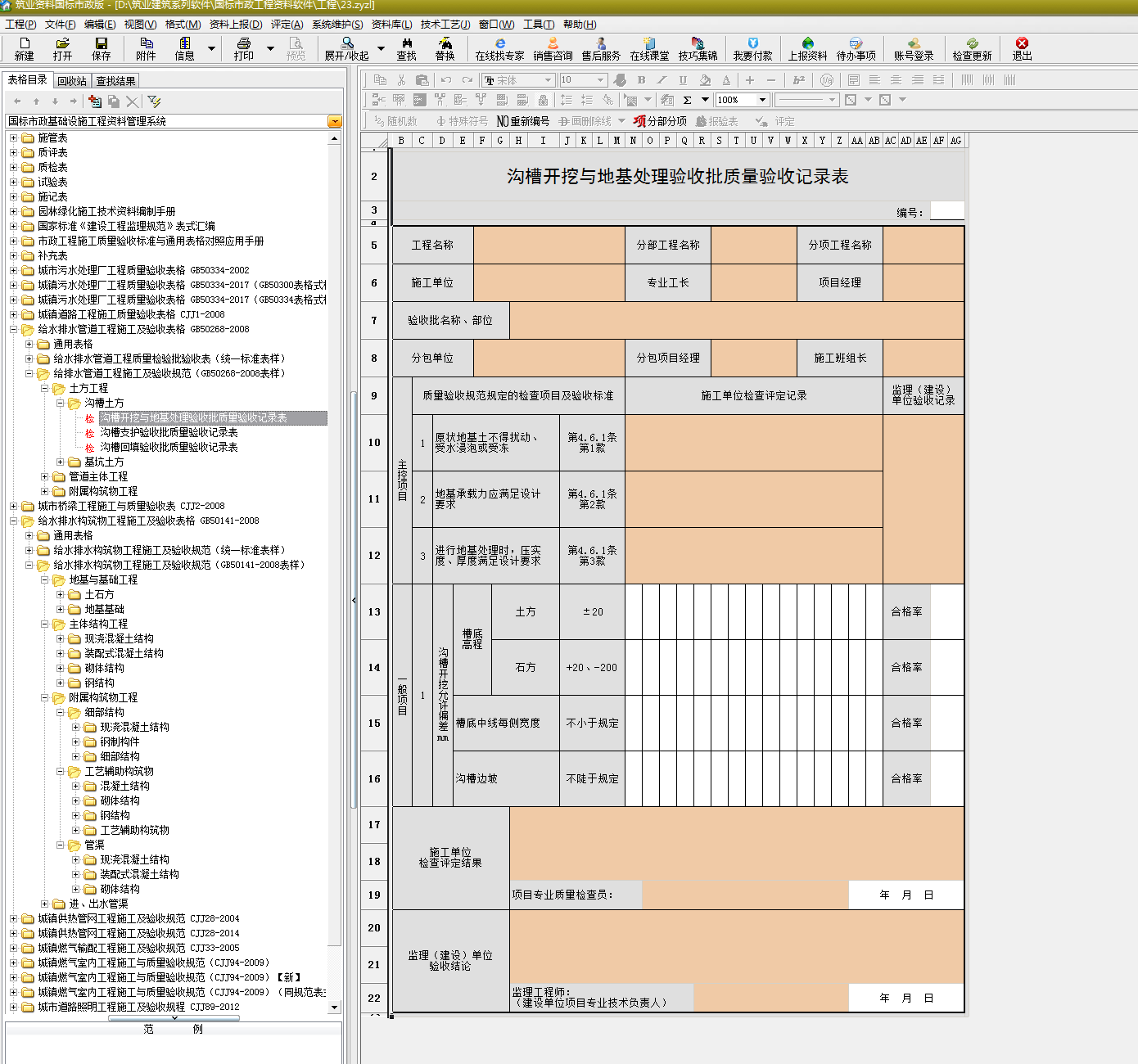Click the 评定 evaluation button
The width and height of the screenshot is (1138, 1064).
(x=774, y=121)
